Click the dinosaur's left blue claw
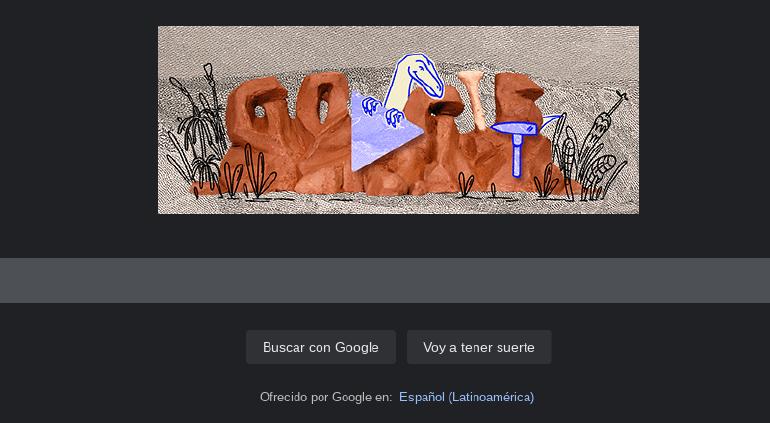The width and height of the screenshot is (770, 423). (x=371, y=105)
